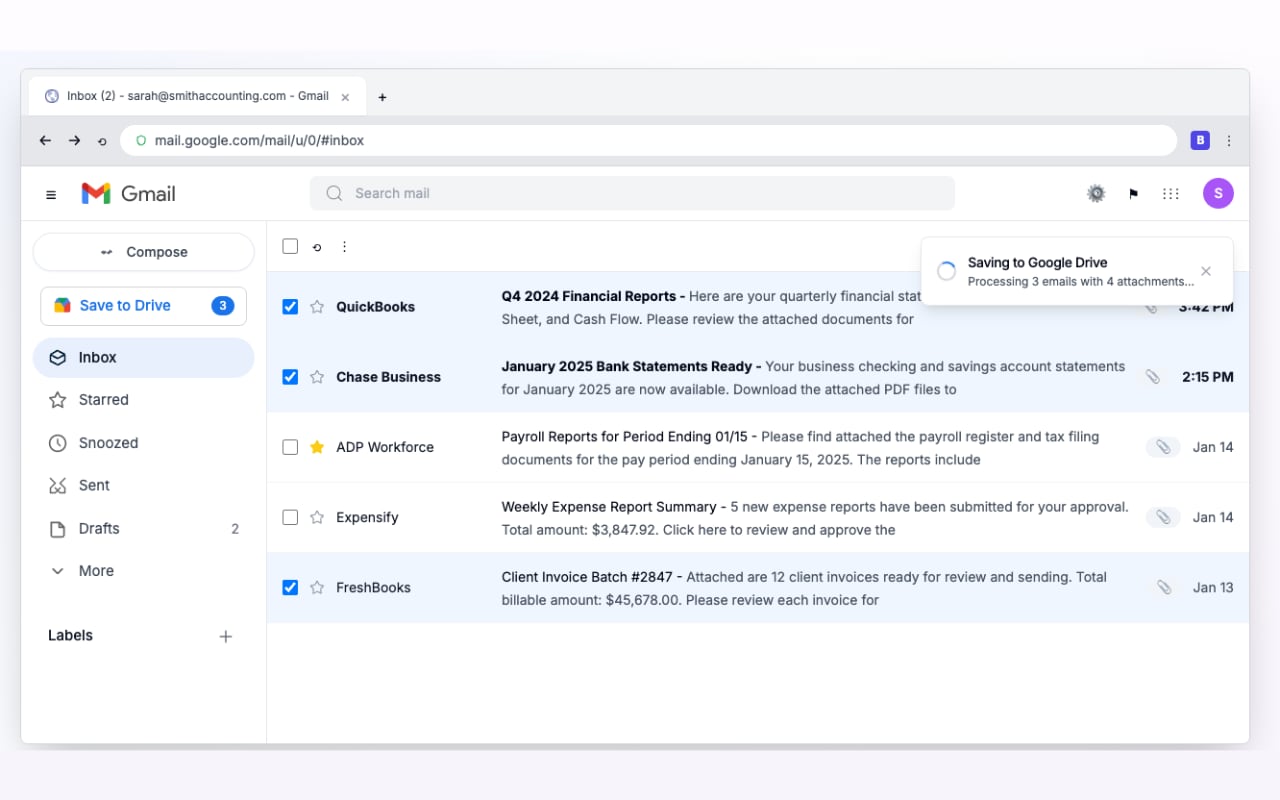Click the settings gear icon
The width and height of the screenshot is (1280, 800).
[1095, 193]
